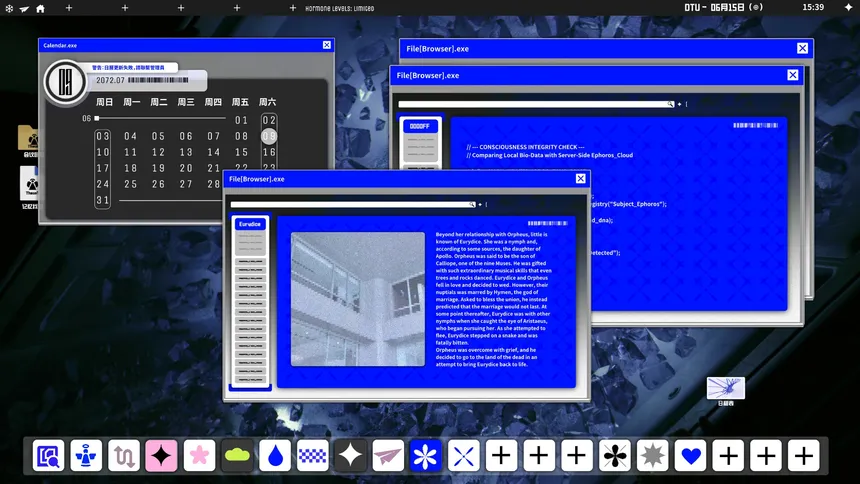860x484 pixels.
Task: Click the blue checkerboard dock icon
Action: pyautogui.click(x=313, y=455)
